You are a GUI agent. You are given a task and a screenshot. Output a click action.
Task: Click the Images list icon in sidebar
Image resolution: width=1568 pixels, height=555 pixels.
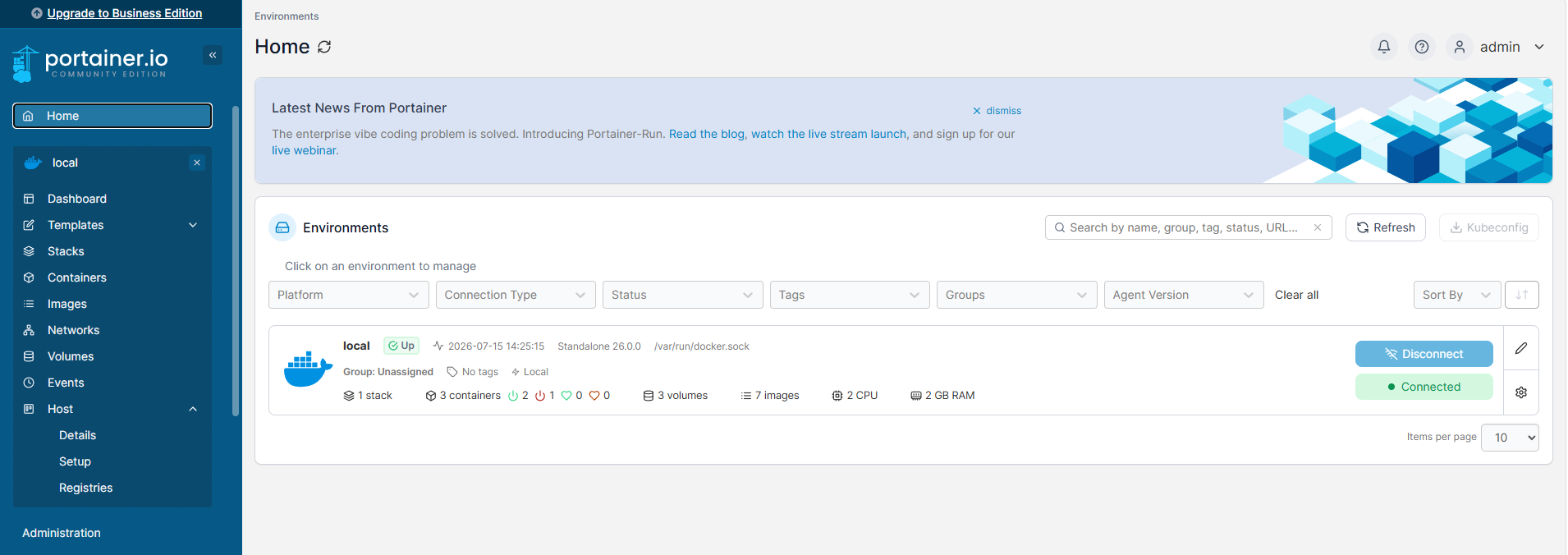(29, 304)
